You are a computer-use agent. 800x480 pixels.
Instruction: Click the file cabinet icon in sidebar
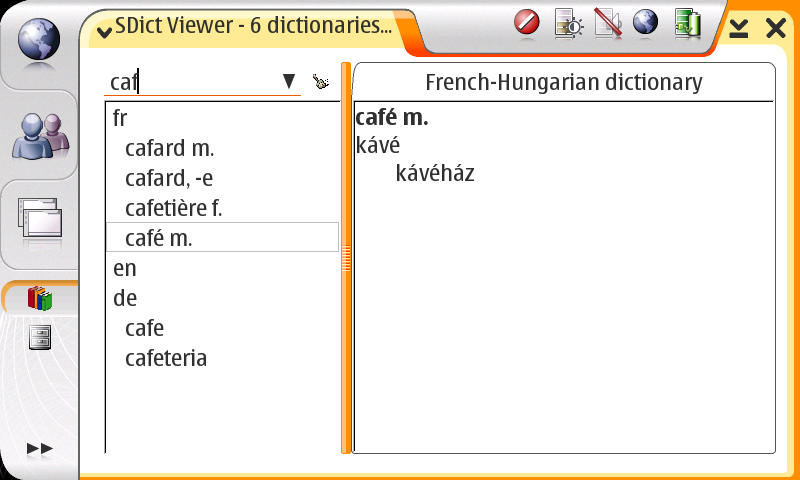(39, 338)
